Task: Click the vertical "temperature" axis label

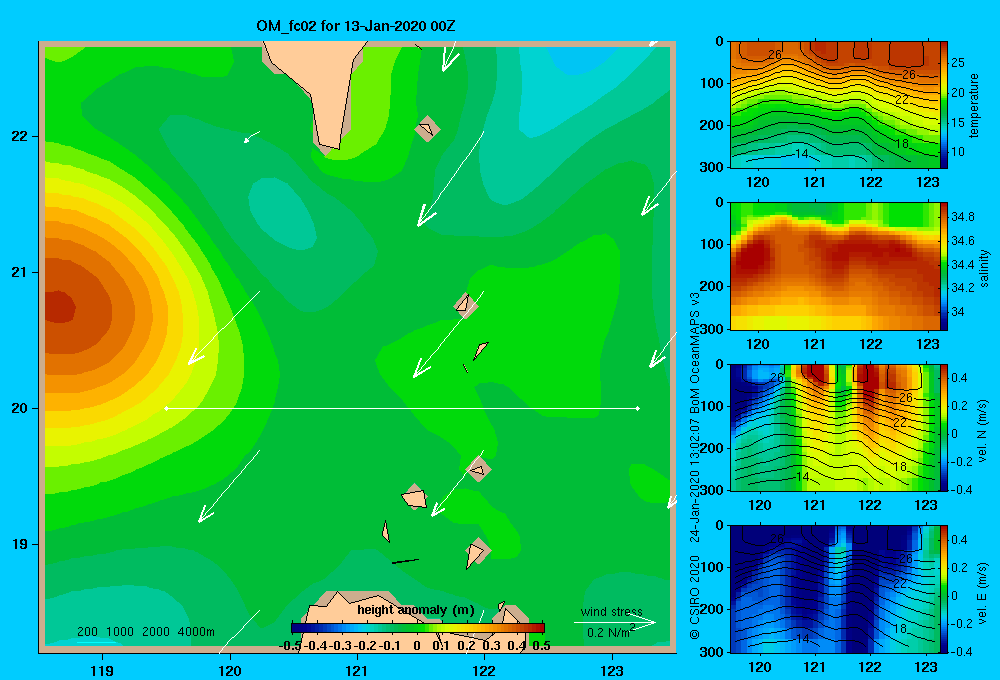Action: (x=974, y=105)
